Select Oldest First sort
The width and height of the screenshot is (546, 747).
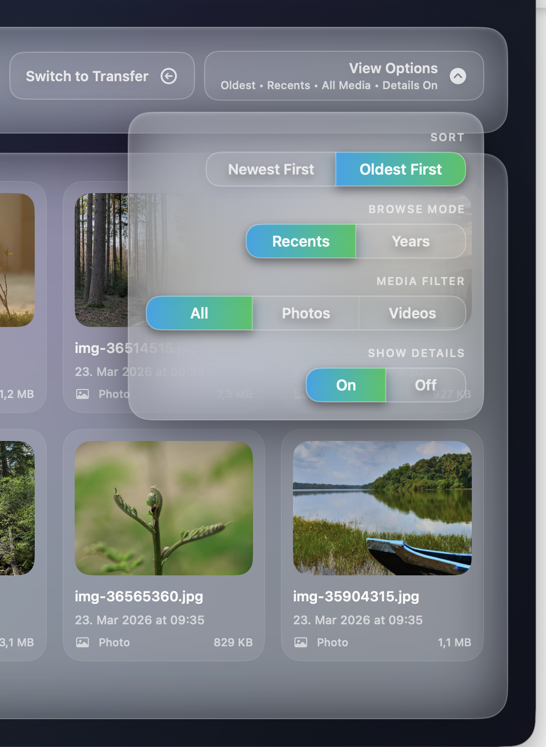click(401, 169)
